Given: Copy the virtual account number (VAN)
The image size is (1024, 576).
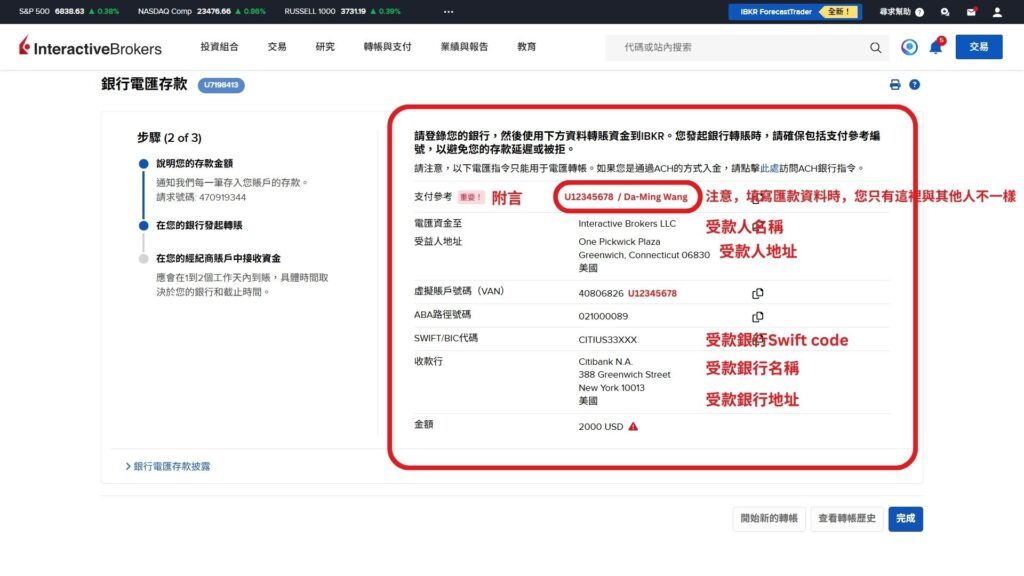Looking at the screenshot, I should [758, 293].
